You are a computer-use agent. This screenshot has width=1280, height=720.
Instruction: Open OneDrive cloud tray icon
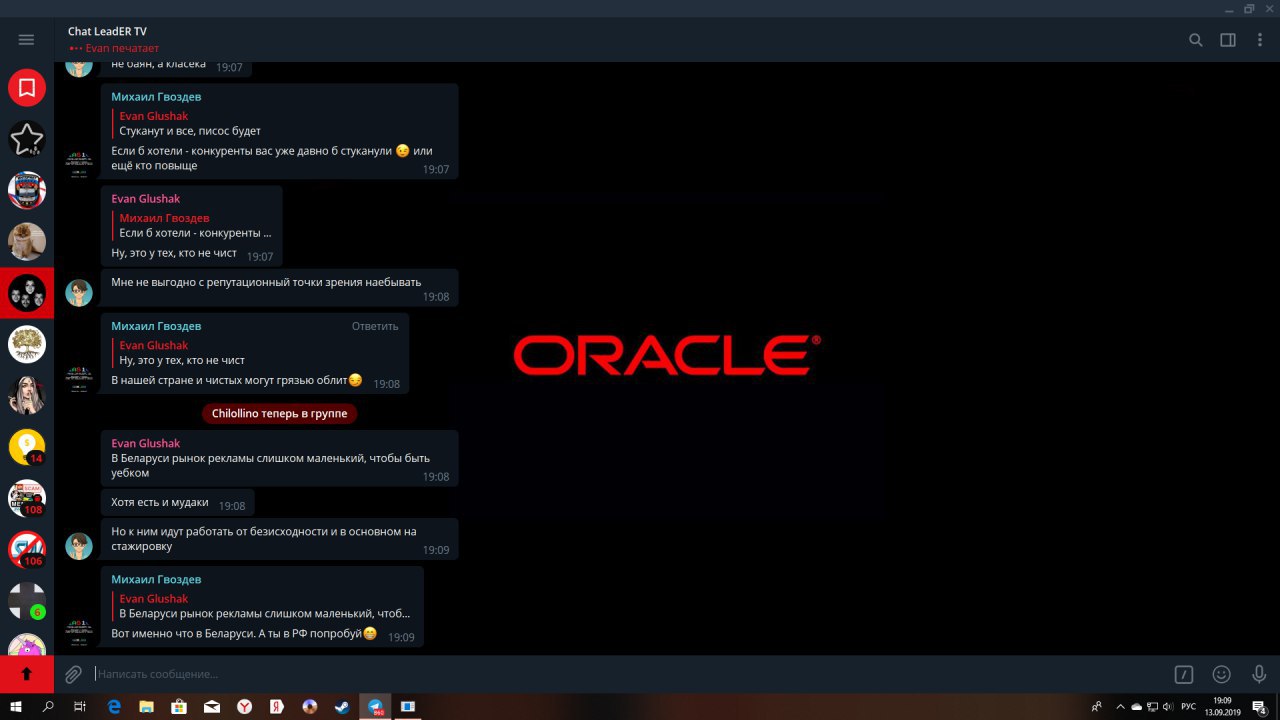pyautogui.click(x=1136, y=706)
